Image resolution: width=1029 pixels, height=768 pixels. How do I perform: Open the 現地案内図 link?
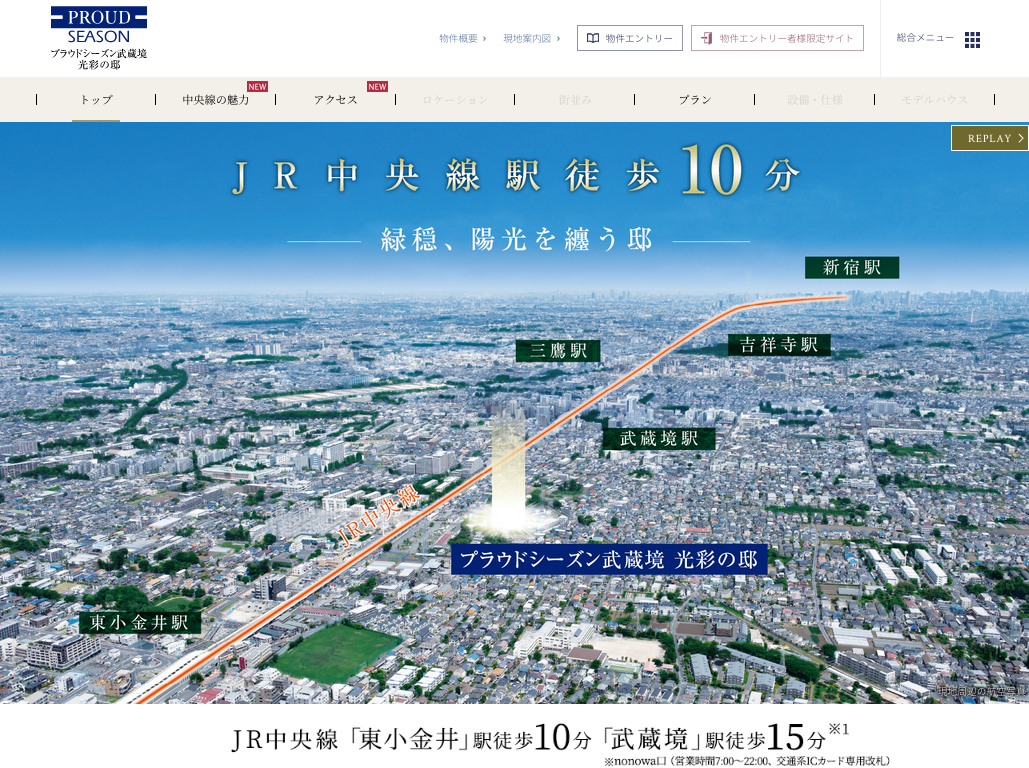pos(527,38)
